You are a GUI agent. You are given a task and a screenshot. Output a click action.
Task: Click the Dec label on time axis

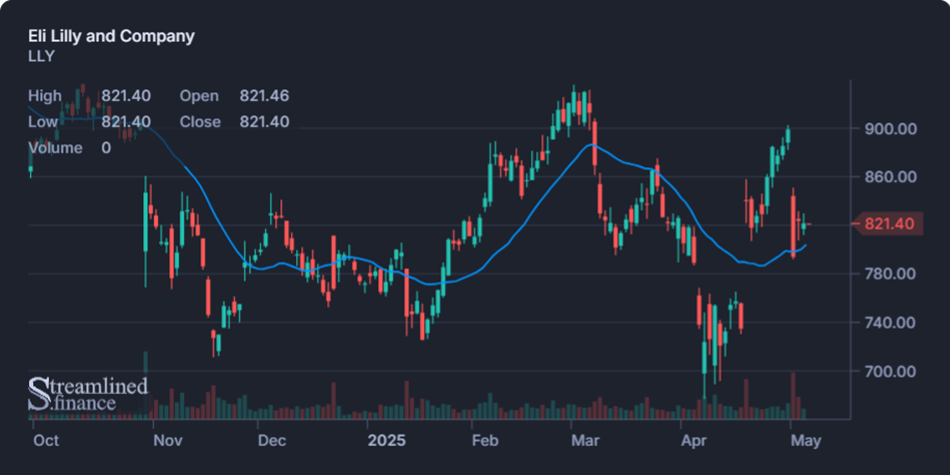point(271,440)
